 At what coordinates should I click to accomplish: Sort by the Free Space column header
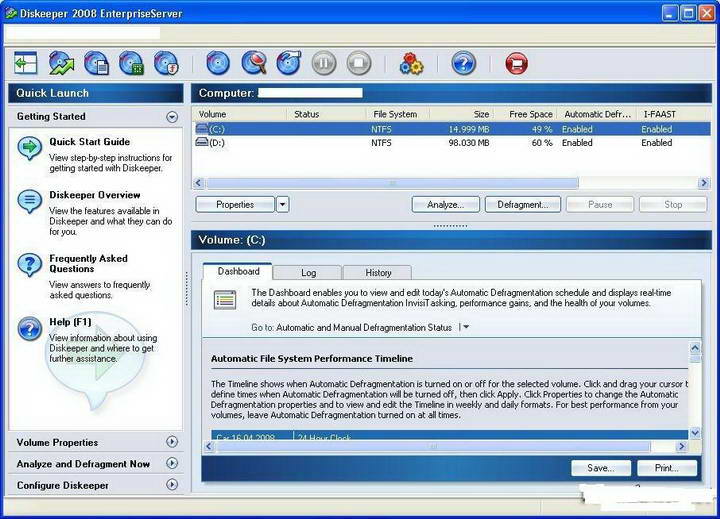tap(526, 114)
